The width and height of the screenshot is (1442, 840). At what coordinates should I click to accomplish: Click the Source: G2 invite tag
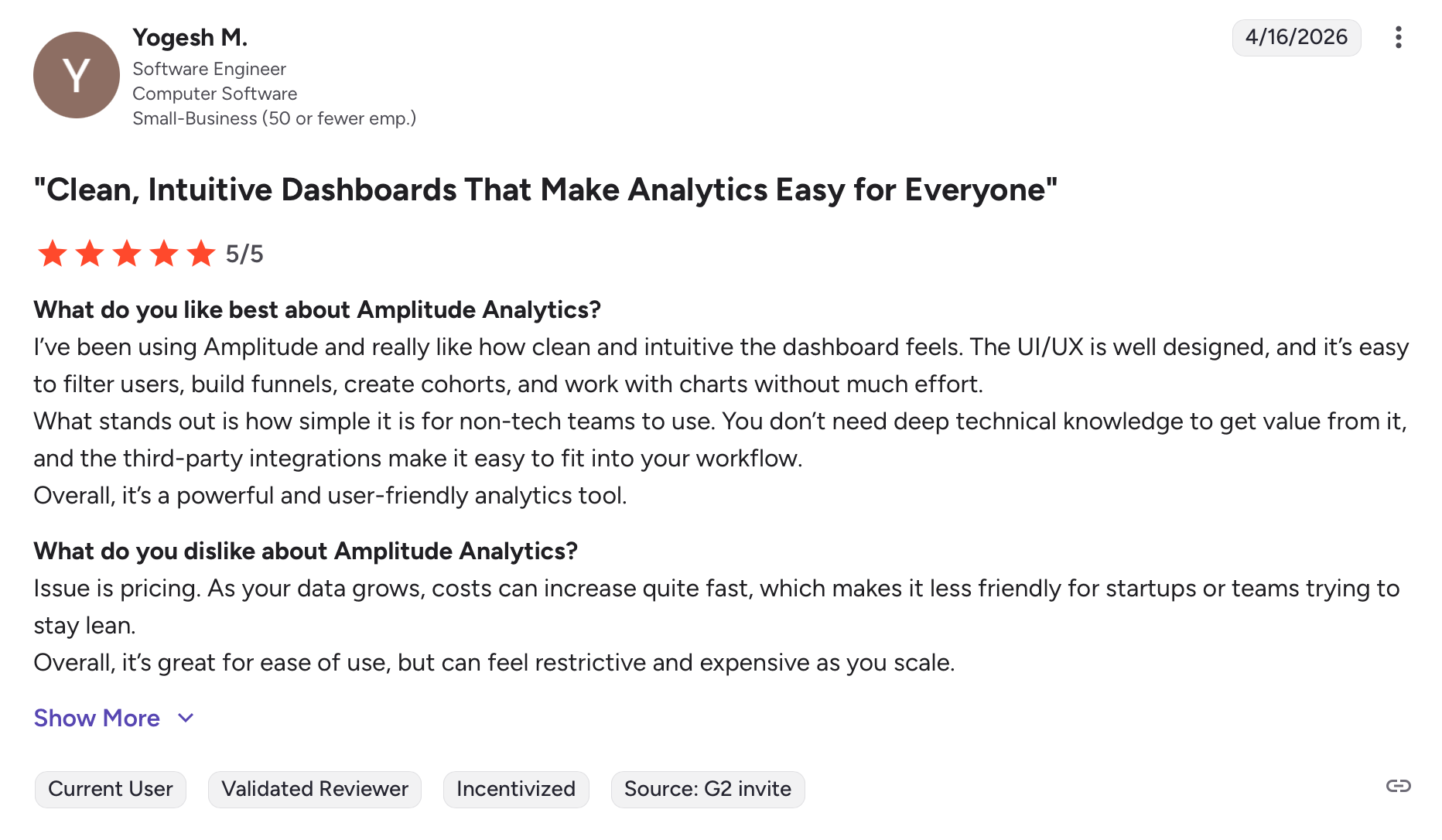click(x=707, y=789)
